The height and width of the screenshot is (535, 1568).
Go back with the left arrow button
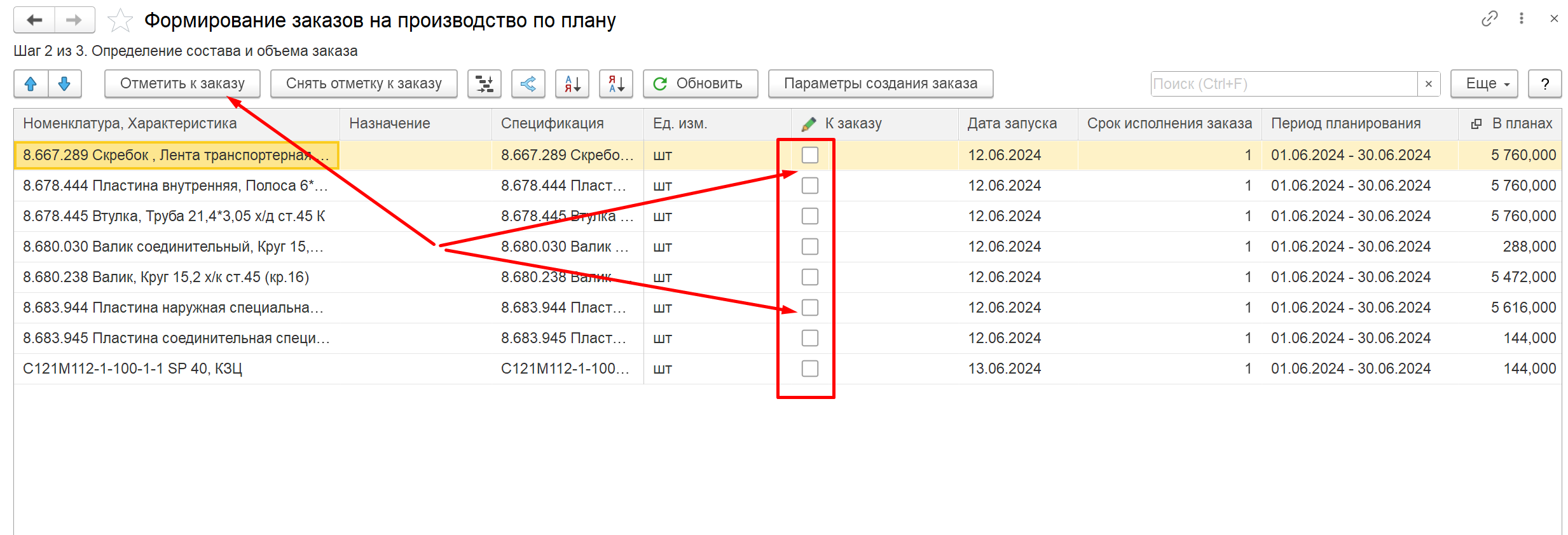pos(34,20)
